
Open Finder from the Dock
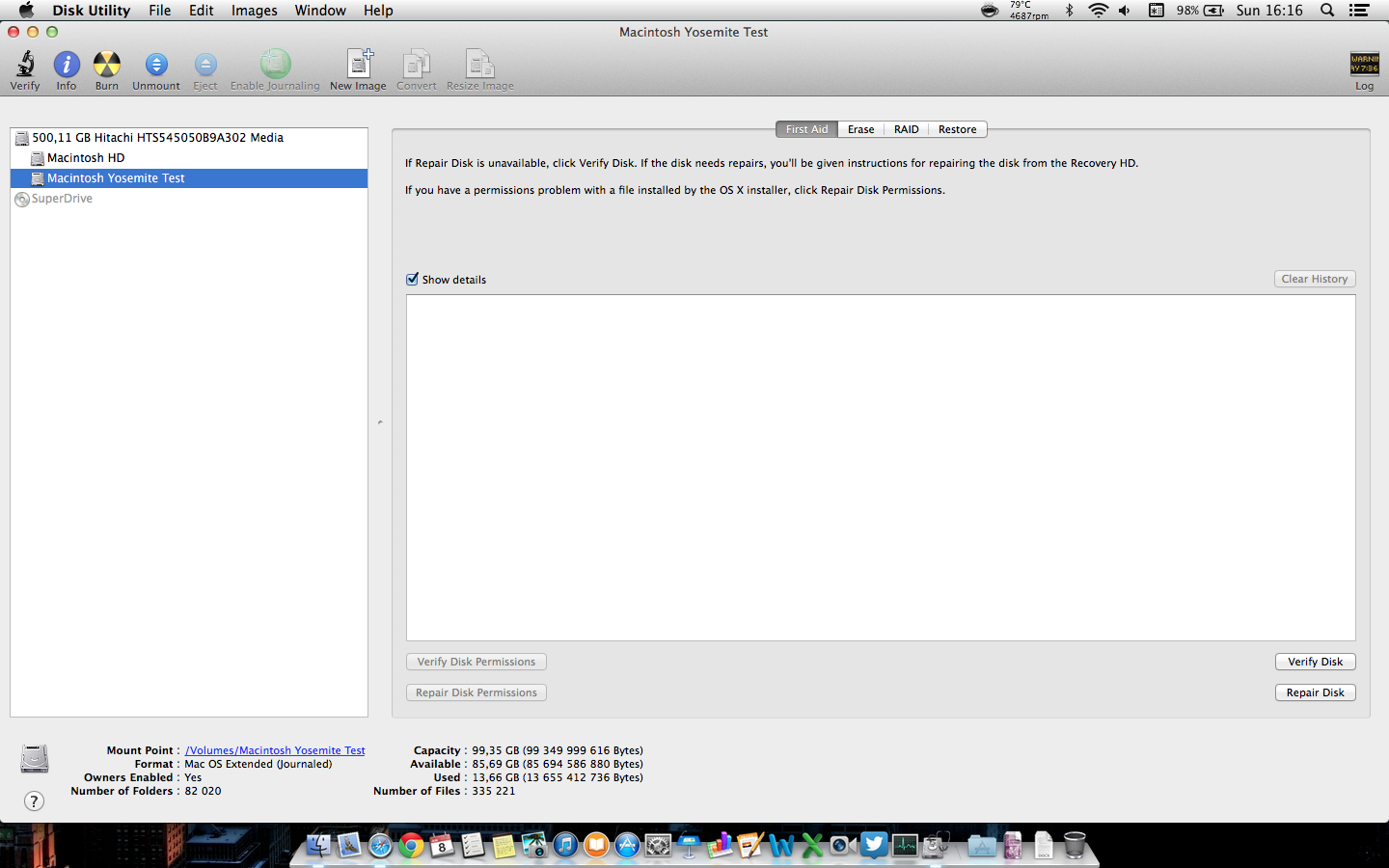point(318,846)
